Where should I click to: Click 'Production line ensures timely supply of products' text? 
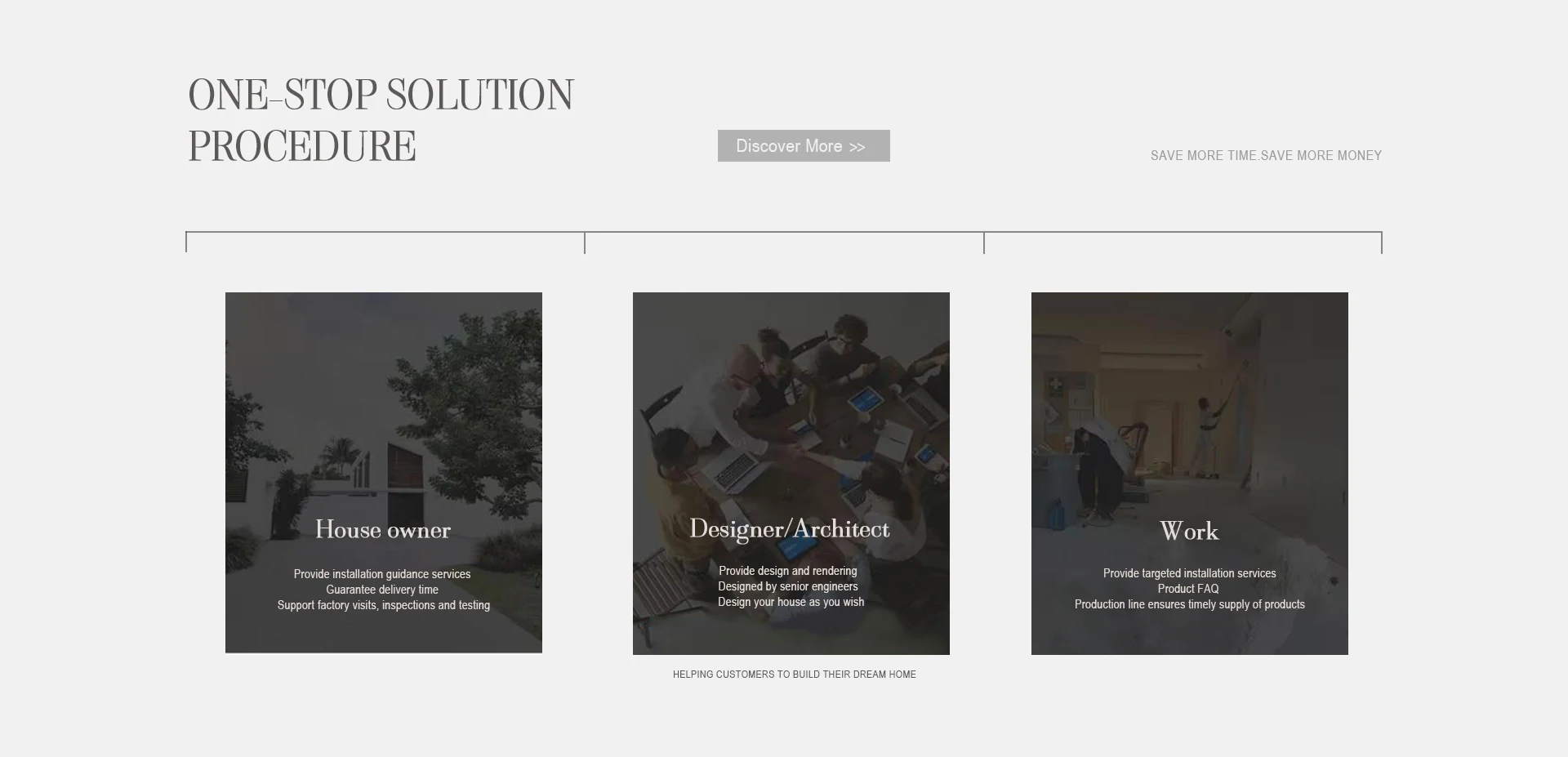pos(1190,604)
